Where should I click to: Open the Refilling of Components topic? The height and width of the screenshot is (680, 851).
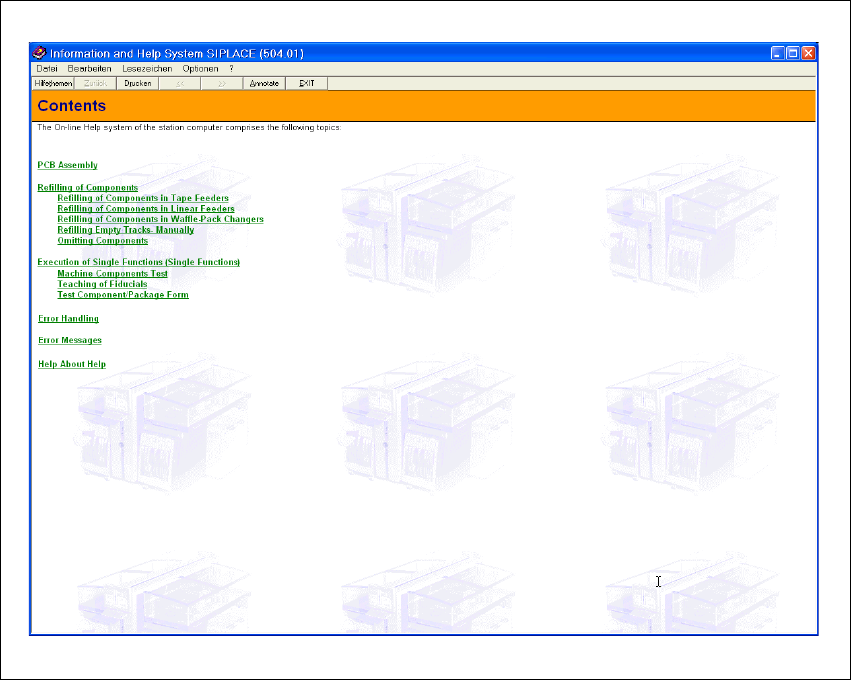[x=87, y=187]
